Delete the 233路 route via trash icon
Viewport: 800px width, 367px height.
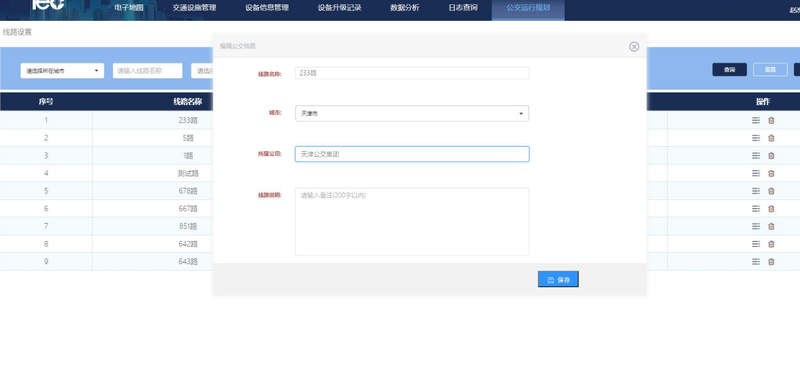[771, 120]
